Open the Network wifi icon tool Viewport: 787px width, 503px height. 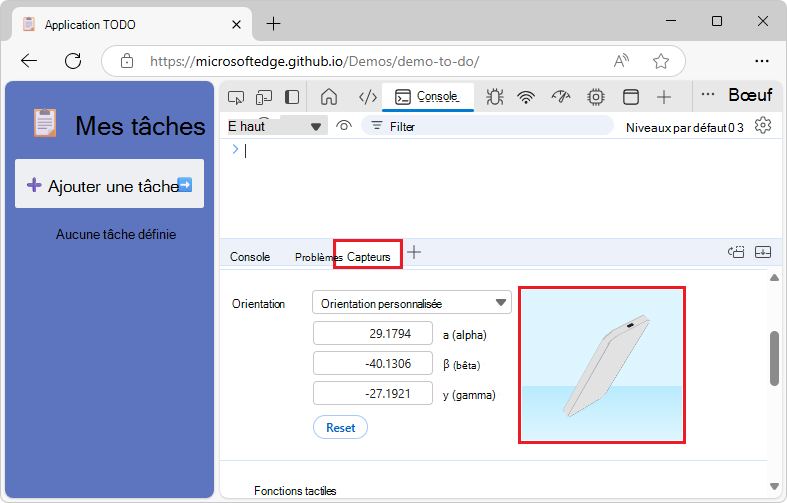[x=526, y=97]
